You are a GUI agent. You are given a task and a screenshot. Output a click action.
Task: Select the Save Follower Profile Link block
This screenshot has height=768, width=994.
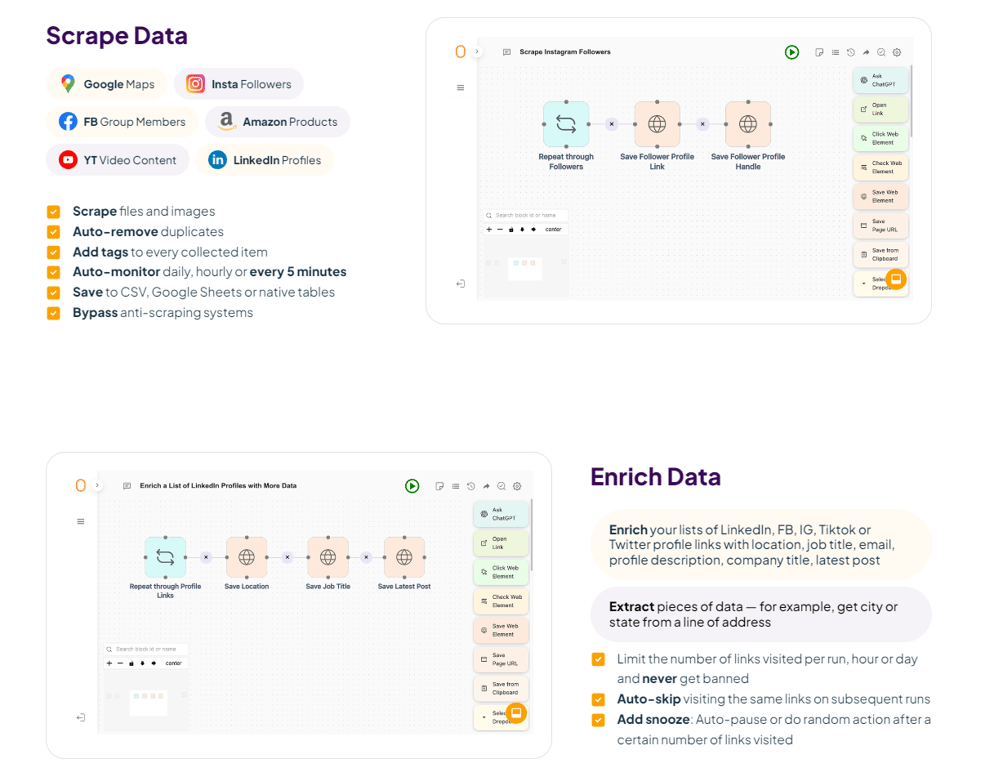[x=657, y=124]
